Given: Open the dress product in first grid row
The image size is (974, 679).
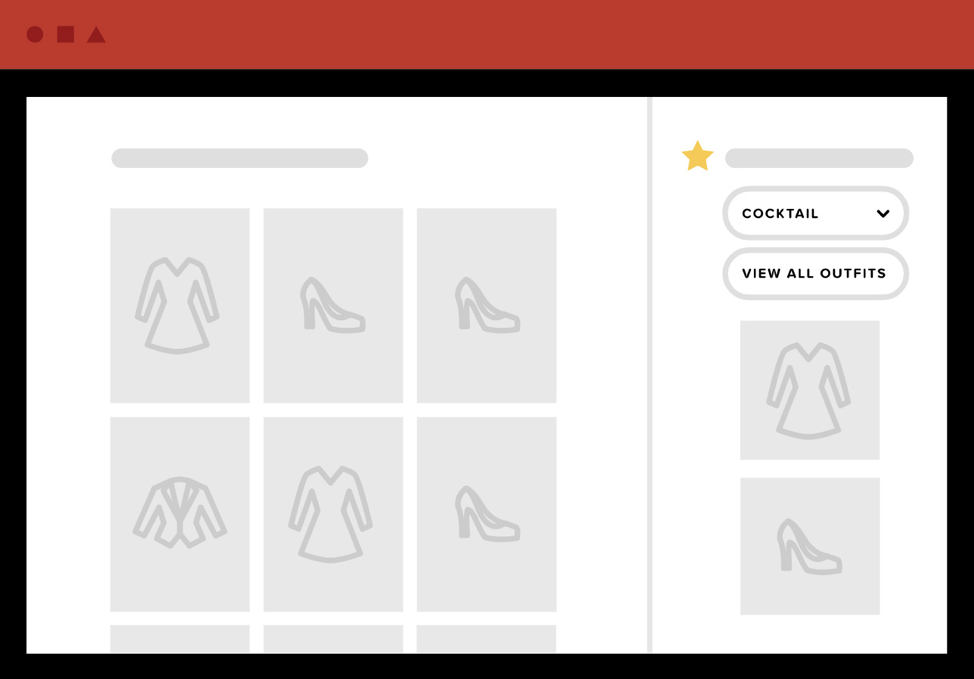Looking at the screenshot, I should coord(180,305).
